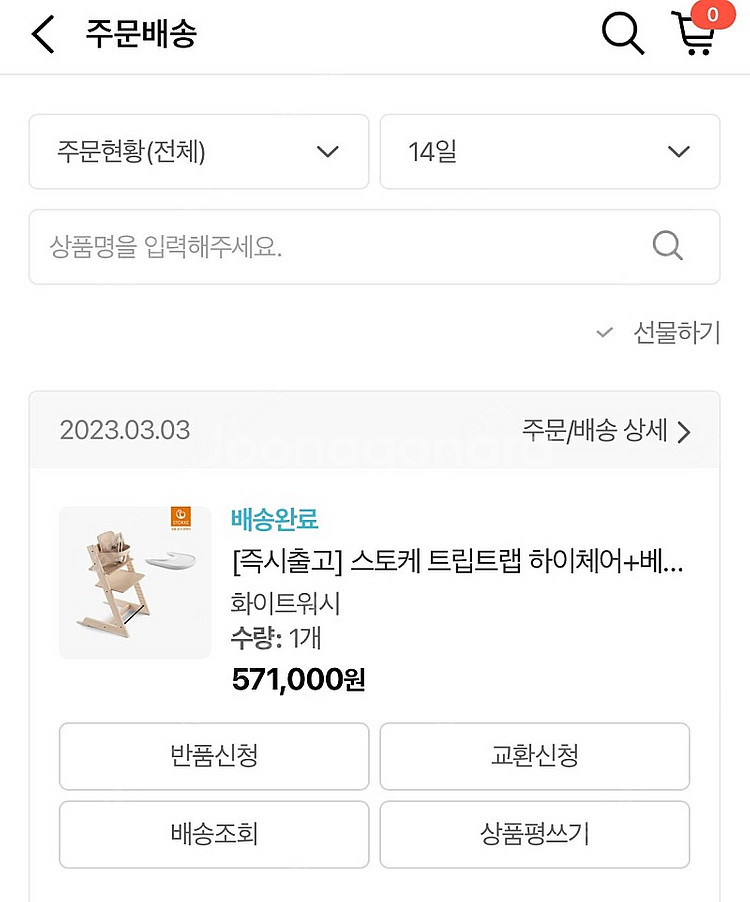Screen dimensions: 750x902
Task: Track shipping with 배송조회
Action: click(213, 835)
